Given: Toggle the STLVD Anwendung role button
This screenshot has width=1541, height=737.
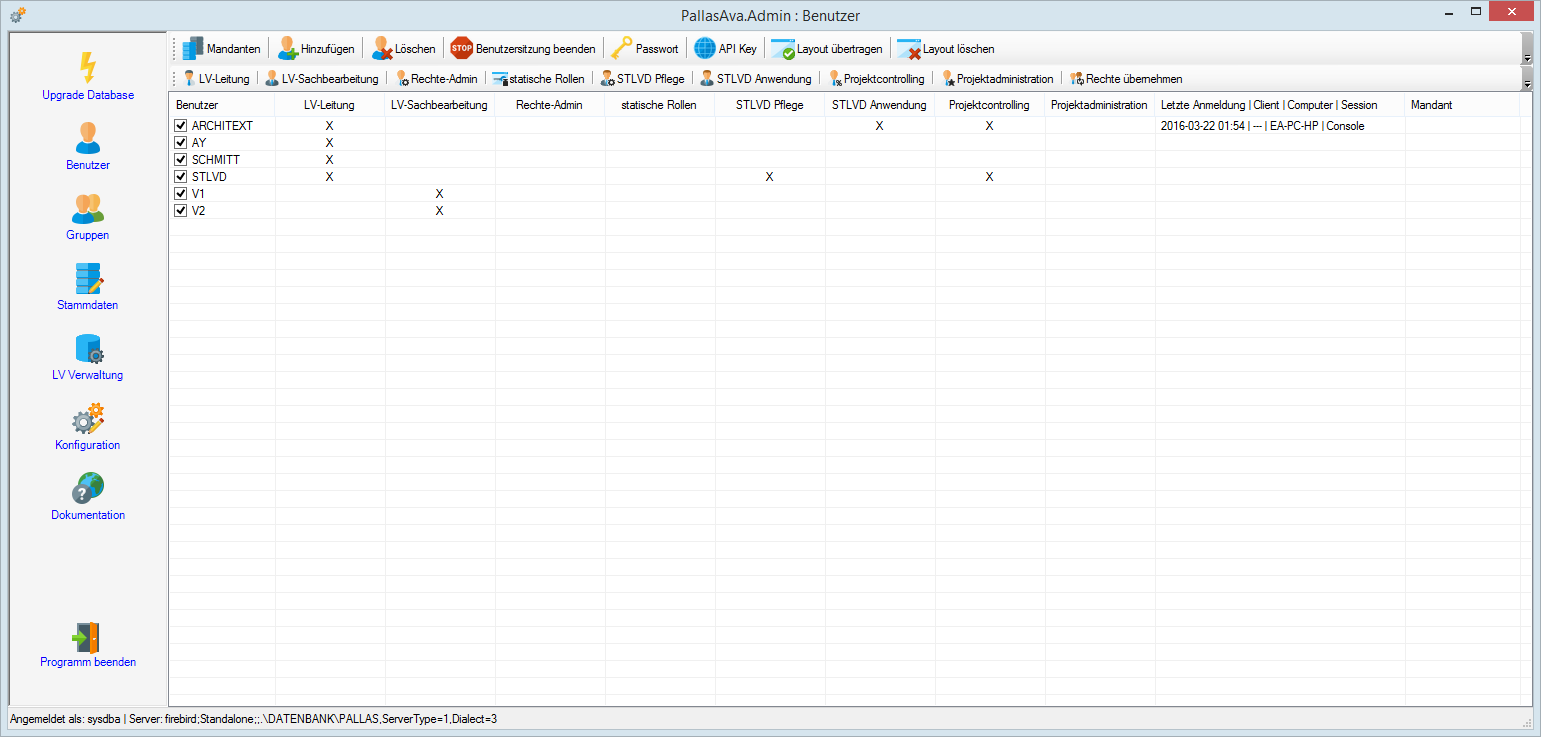Looking at the screenshot, I should [x=755, y=78].
